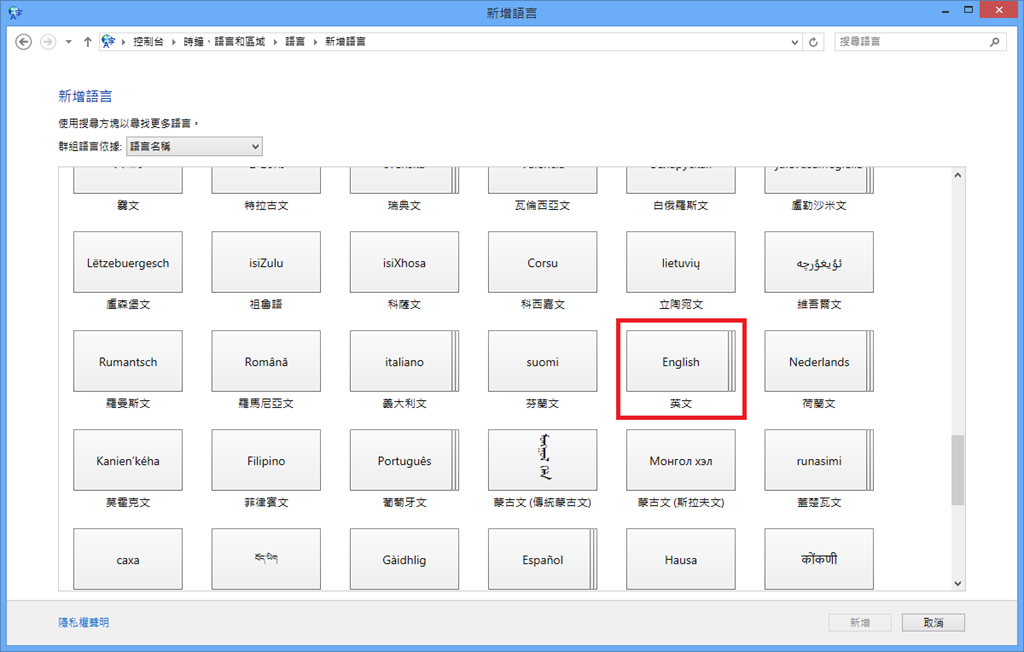Image resolution: width=1024 pixels, height=652 pixels.
Task: Select the Filipino language tile
Action: [x=266, y=460]
